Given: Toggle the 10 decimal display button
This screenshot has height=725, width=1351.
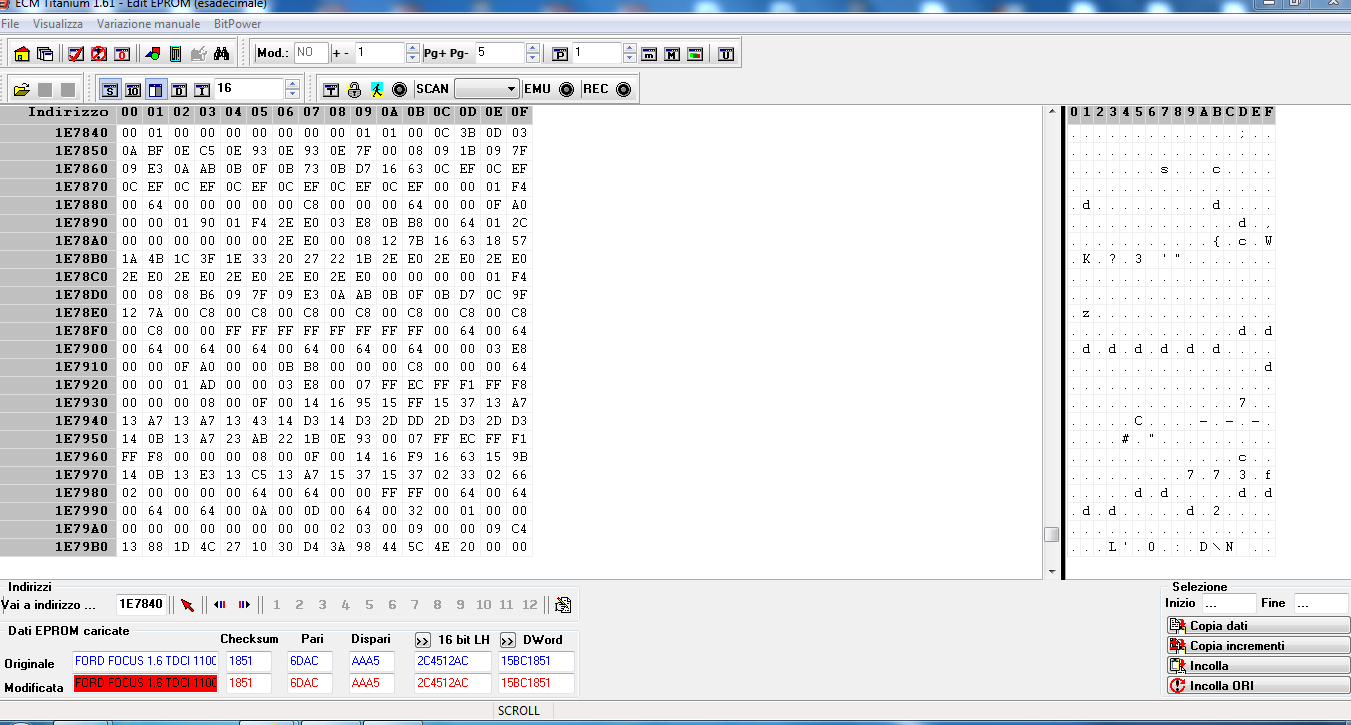Looking at the screenshot, I should (x=133, y=89).
